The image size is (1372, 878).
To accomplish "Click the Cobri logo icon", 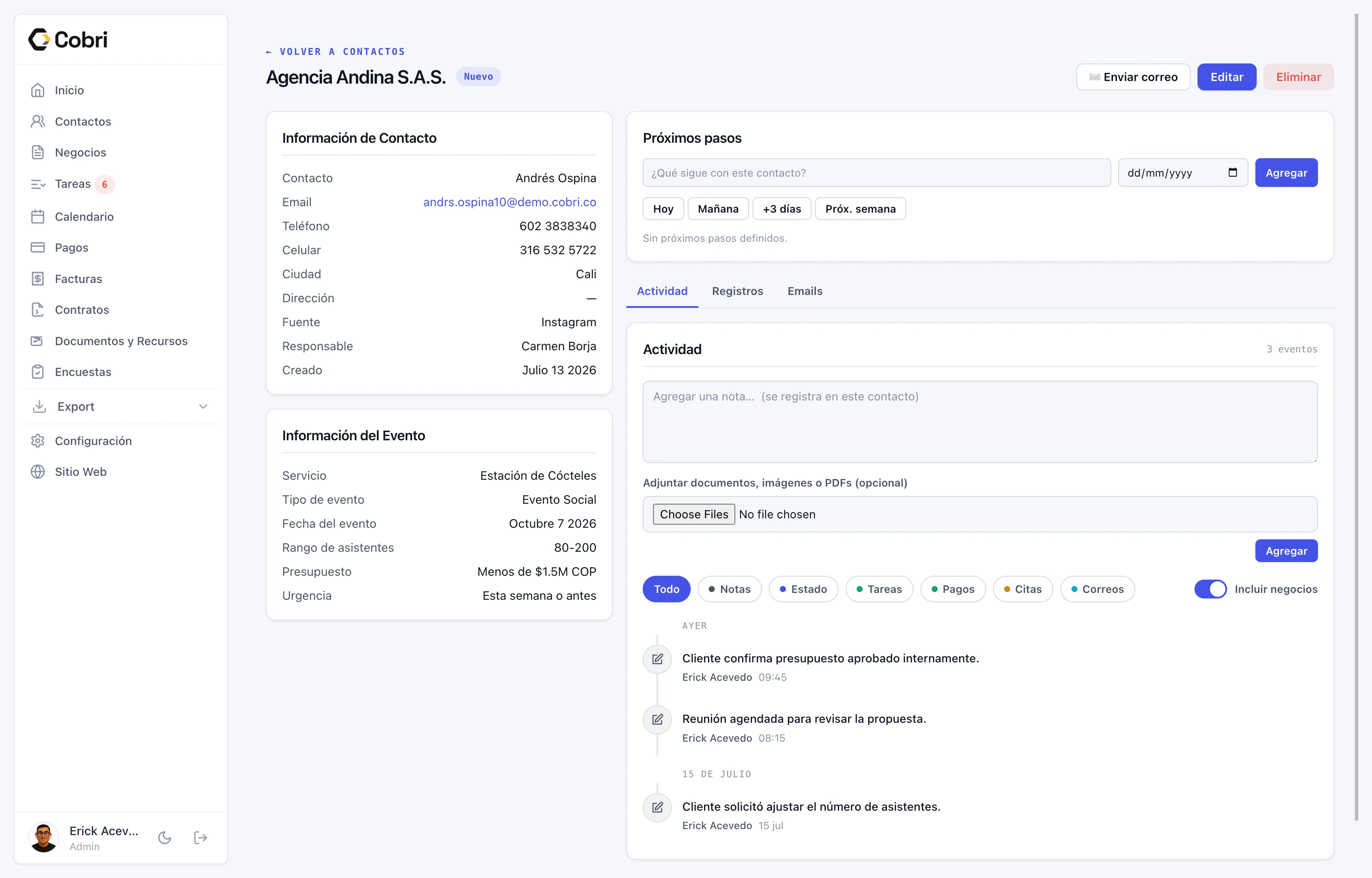I will (39, 39).
